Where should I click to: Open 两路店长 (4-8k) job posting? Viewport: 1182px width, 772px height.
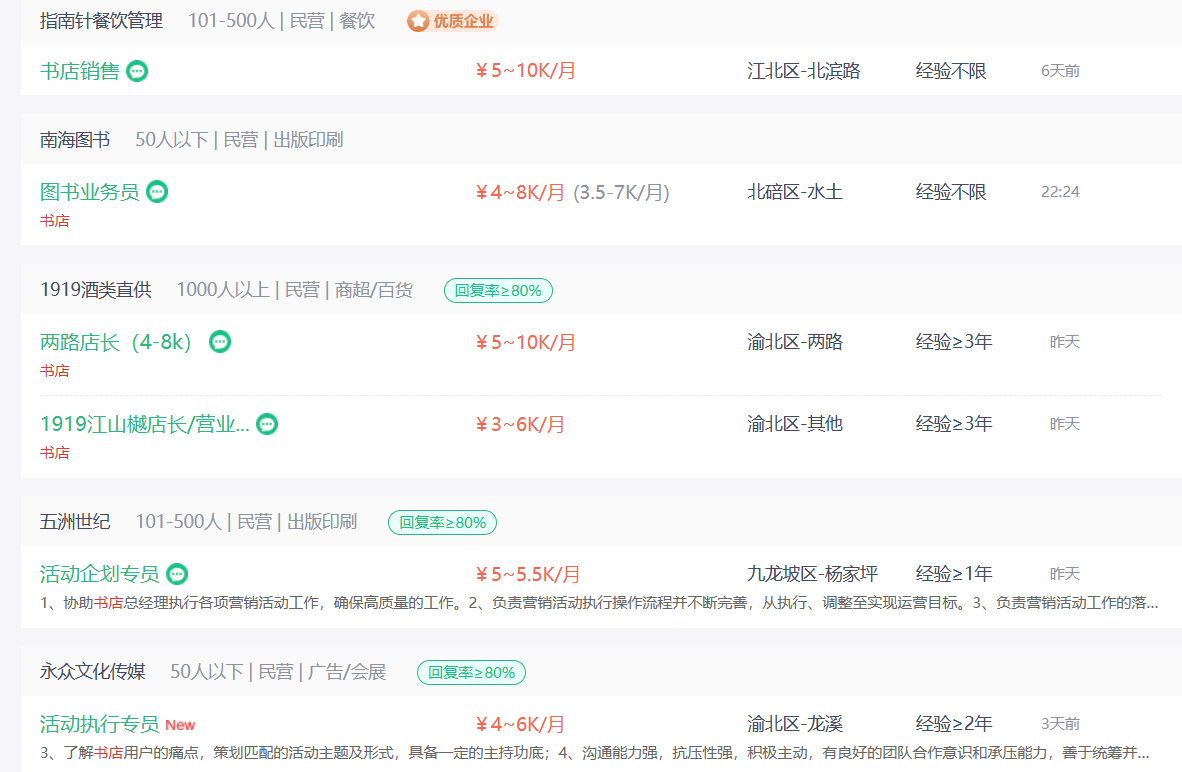pyautogui.click(x=116, y=342)
